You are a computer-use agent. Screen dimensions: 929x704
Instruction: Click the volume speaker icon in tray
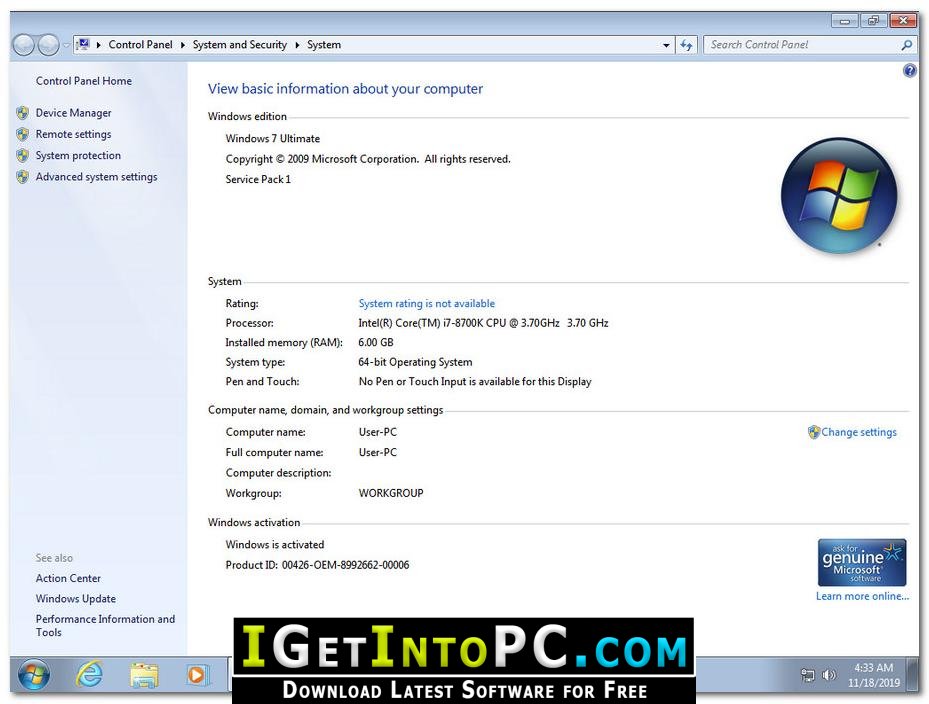point(829,676)
